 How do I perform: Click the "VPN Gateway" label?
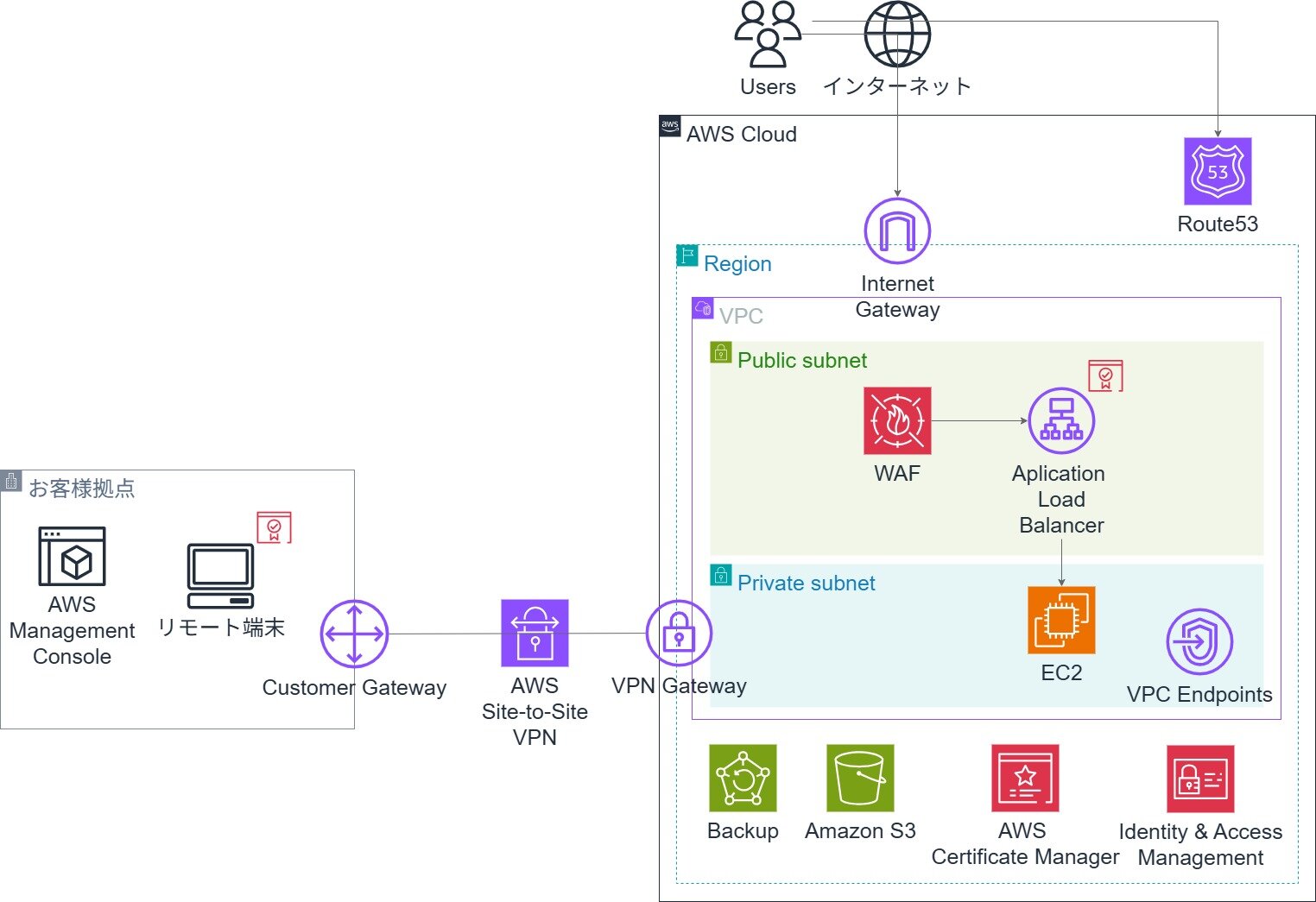pyautogui.click(x=679, y=685)
